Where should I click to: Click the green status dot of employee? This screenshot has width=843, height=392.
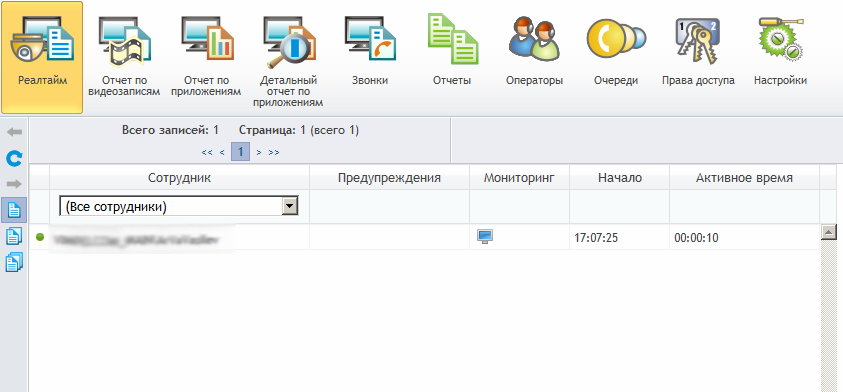[x=40, y=237]
